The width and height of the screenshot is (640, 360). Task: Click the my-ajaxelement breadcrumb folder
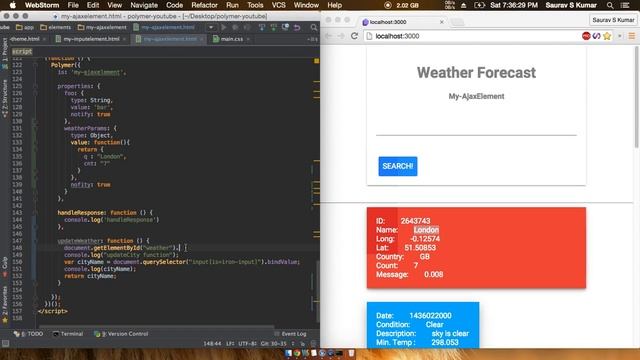tap(102, 27)
